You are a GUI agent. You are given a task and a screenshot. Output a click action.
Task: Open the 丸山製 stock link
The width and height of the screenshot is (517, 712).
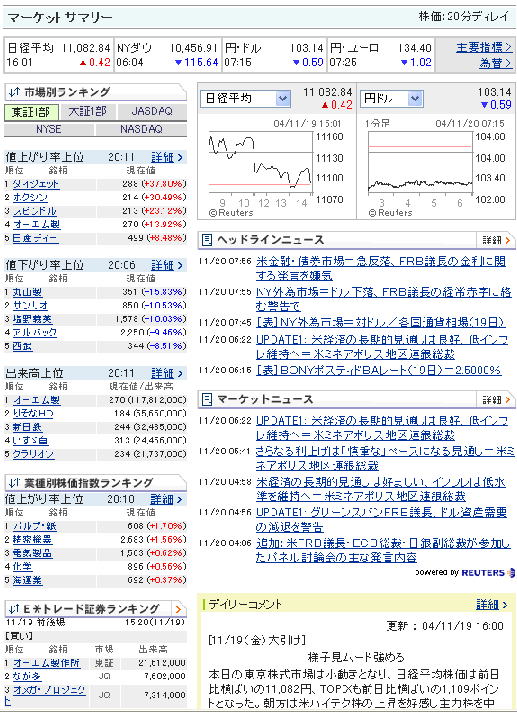(x=27, y=292)
